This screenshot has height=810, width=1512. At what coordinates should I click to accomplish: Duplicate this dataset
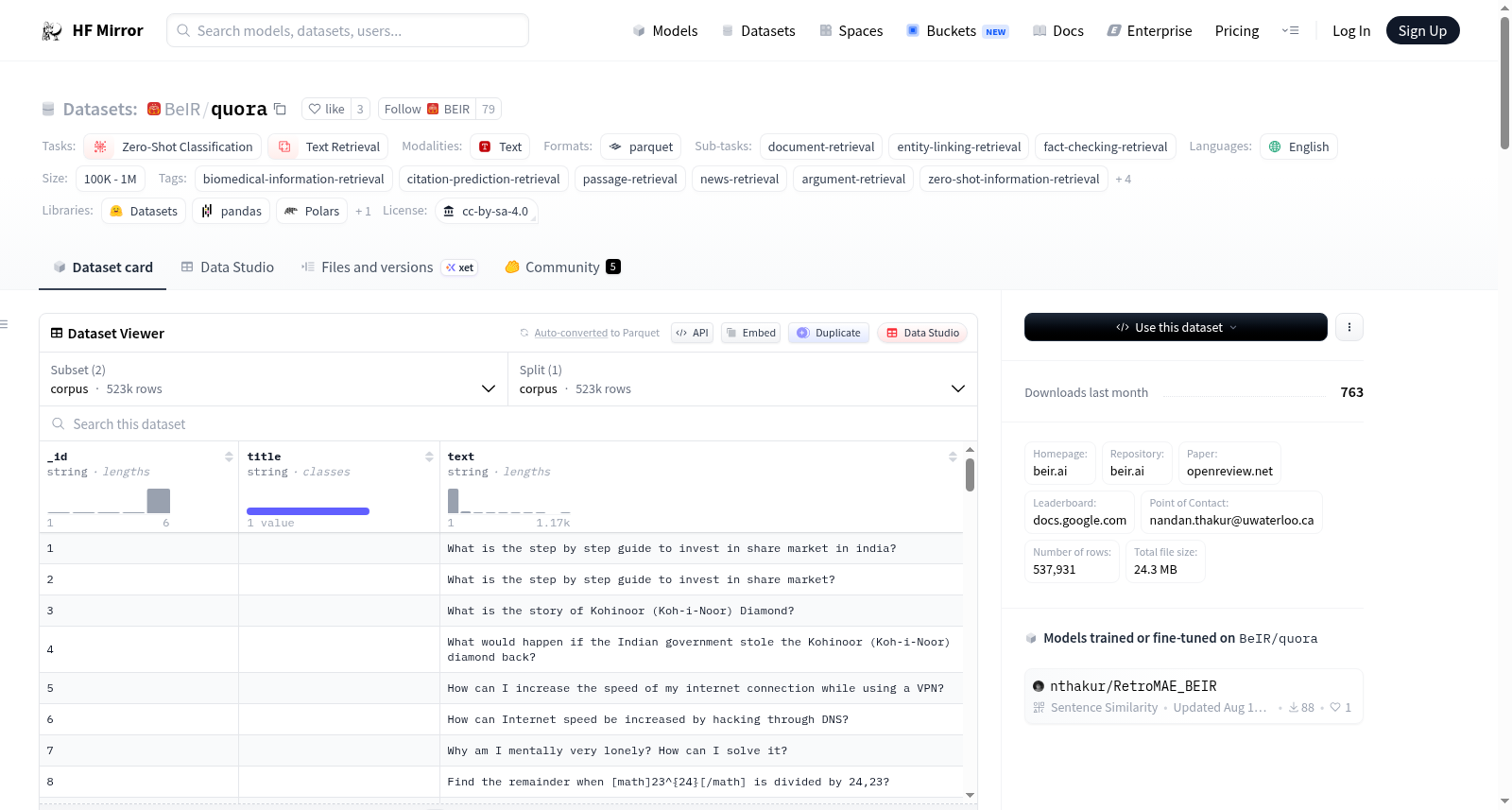(829, 333)
